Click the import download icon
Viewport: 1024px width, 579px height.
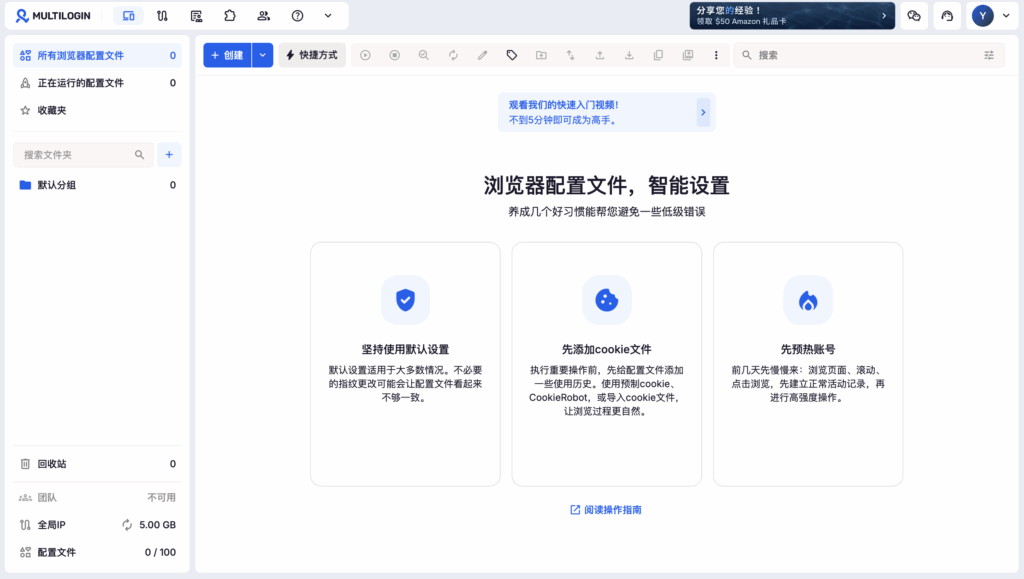pos(629,55)
